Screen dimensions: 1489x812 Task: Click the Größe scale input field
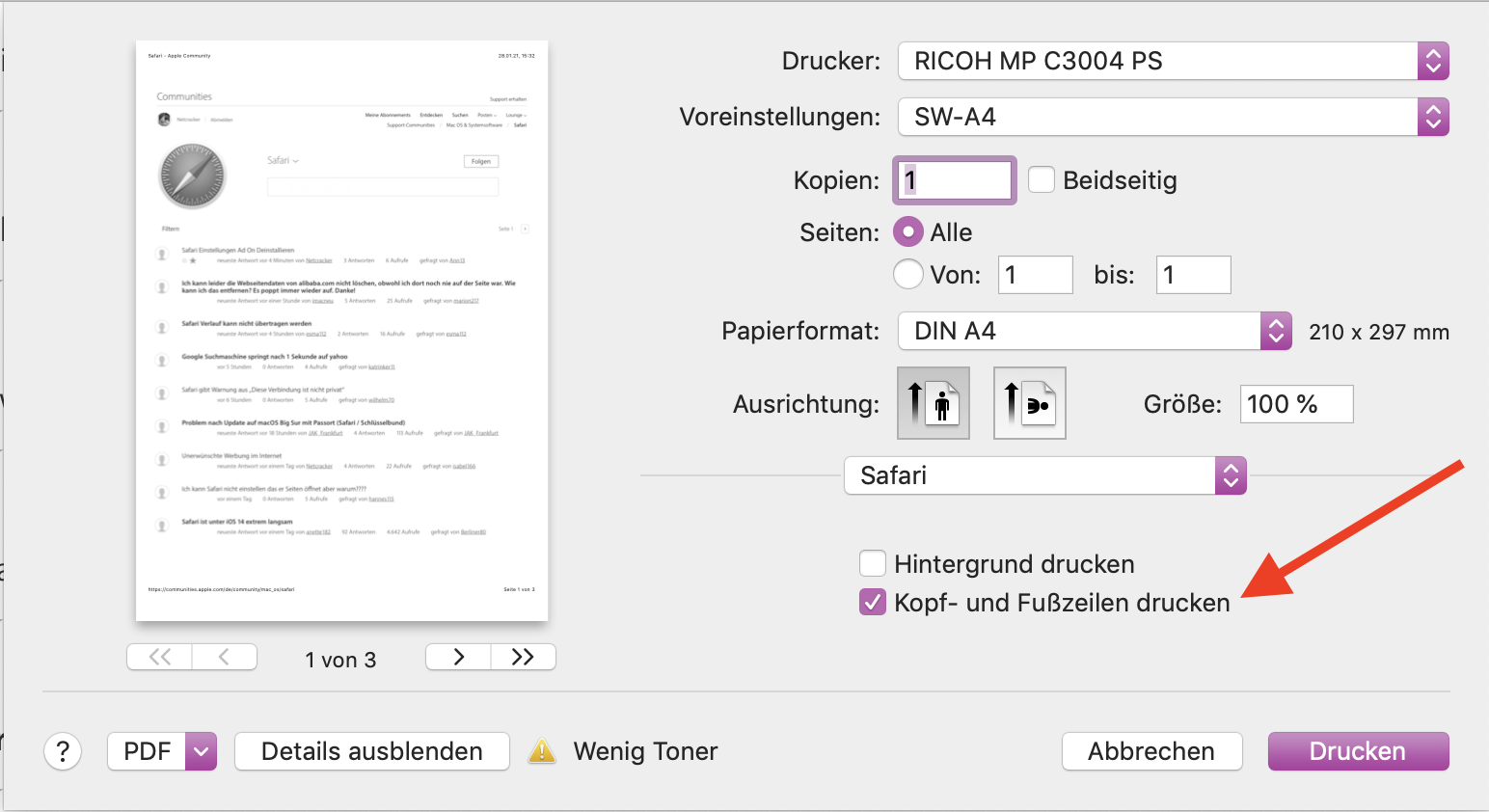(1296, 404)
